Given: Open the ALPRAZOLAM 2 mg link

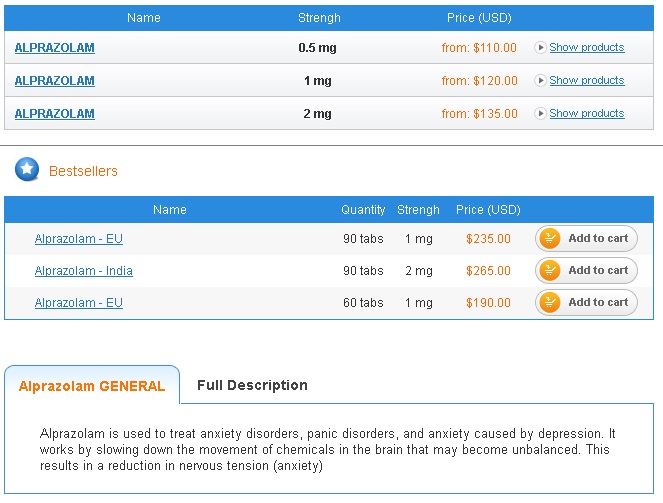Looking at the screenshot, I should point(55,113).
